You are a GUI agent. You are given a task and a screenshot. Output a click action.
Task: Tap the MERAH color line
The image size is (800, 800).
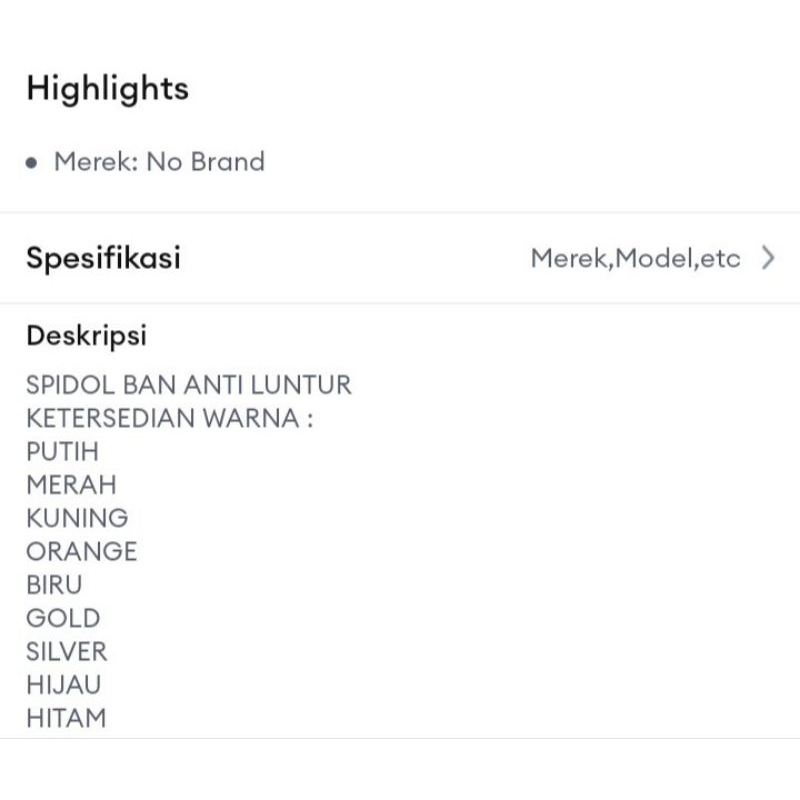(71, 485)
